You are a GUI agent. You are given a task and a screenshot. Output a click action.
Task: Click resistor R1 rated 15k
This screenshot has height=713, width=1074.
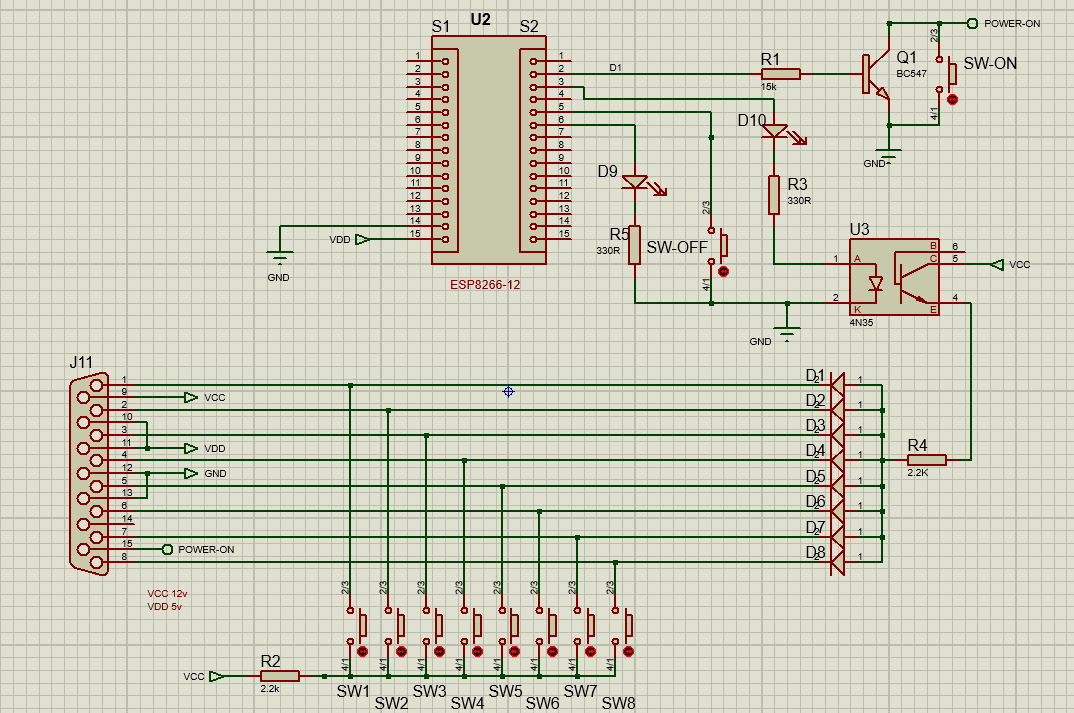pos(780,73)
